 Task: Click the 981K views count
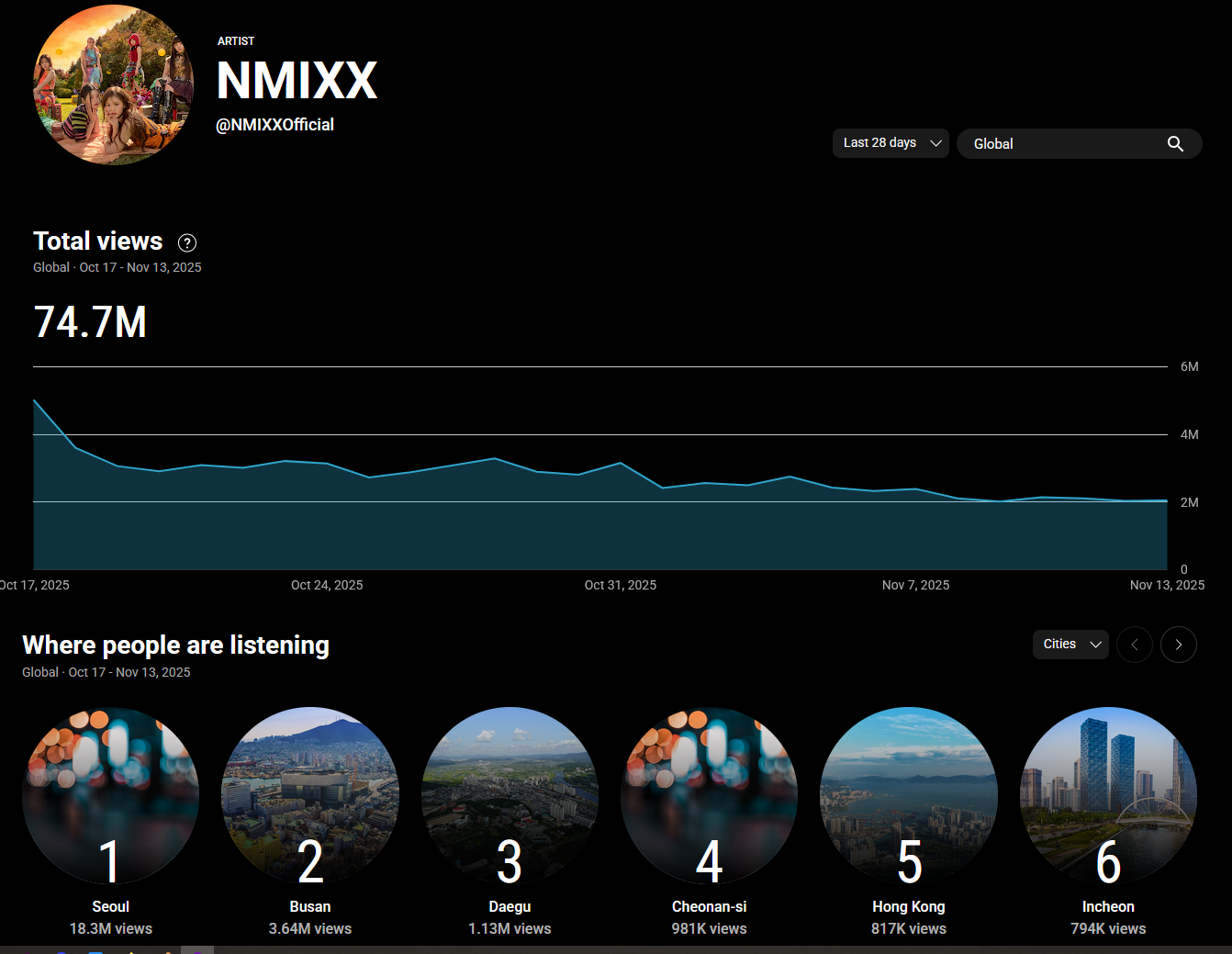[709, 929]
